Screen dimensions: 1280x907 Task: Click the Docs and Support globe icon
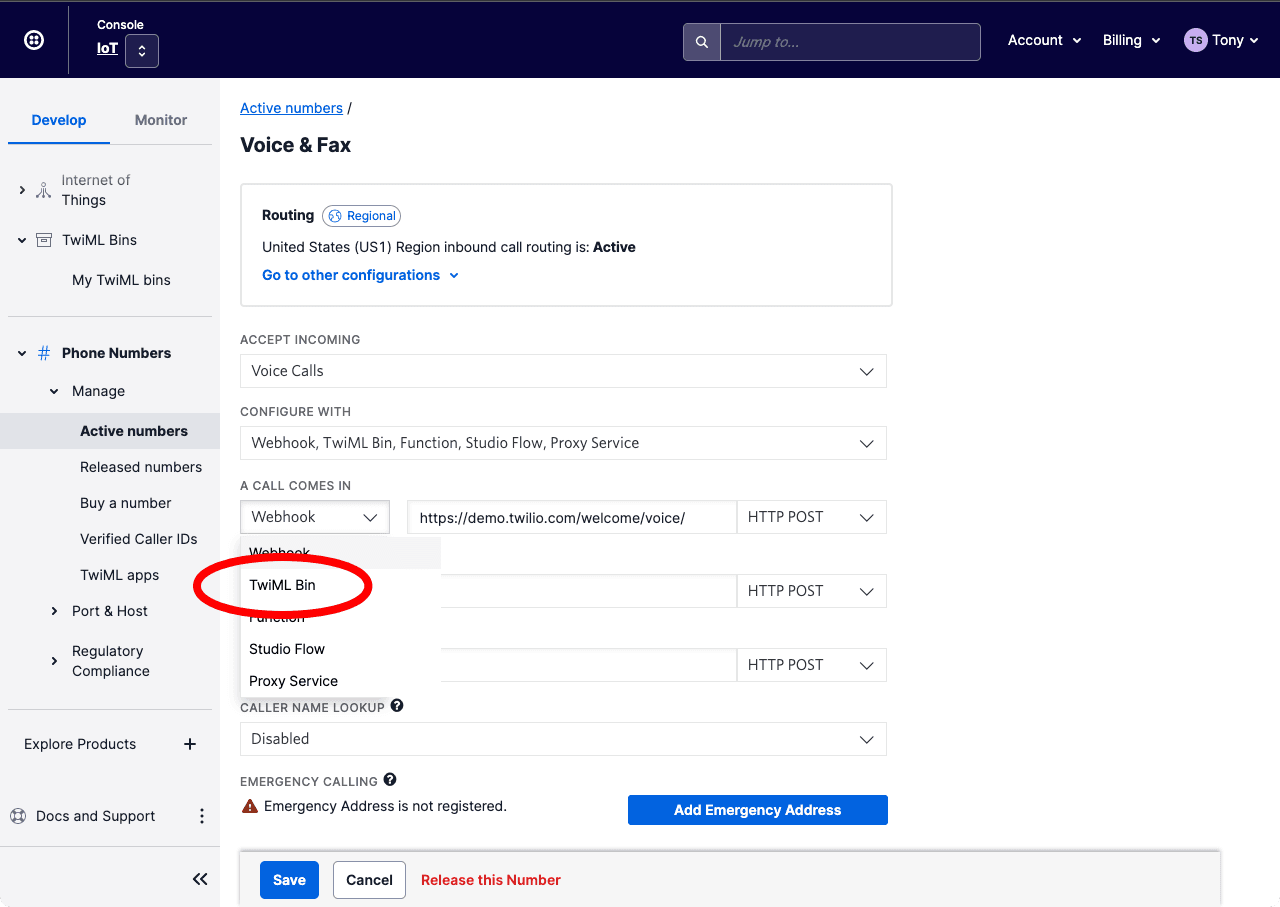pos(17,815)
